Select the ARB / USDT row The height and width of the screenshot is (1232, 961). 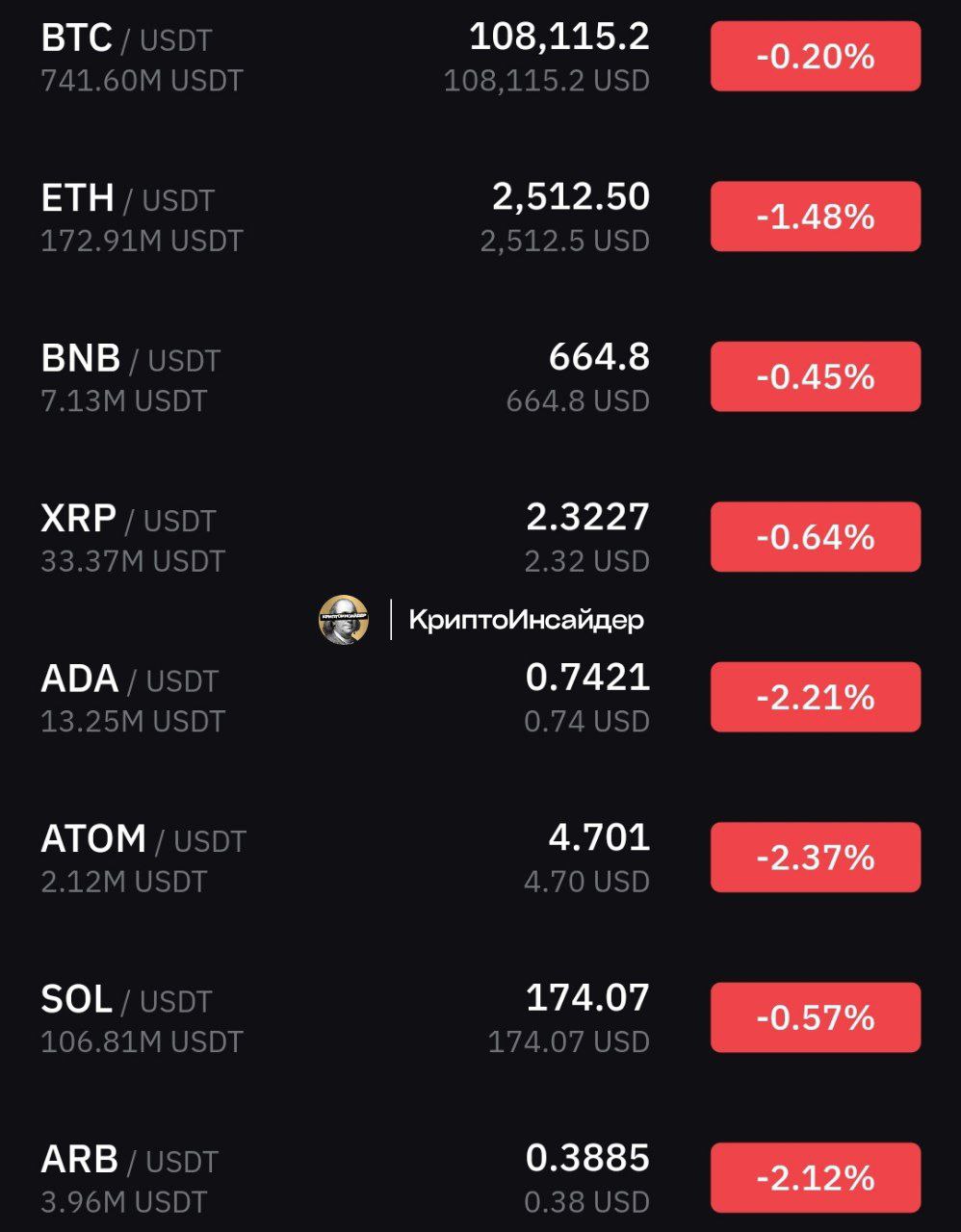pyautogui.click(x=480, y=1177)
